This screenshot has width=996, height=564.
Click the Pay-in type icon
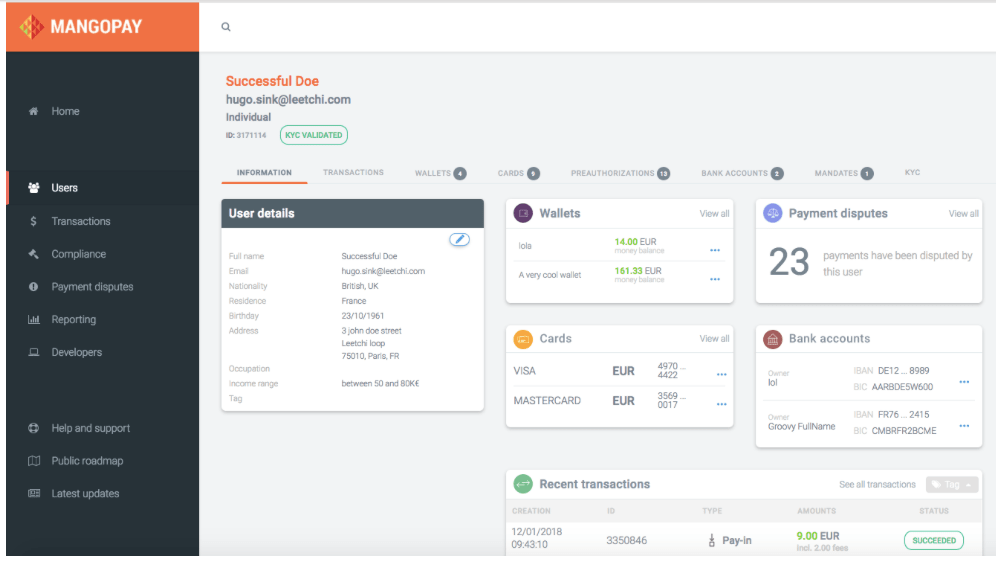(711, 540)
